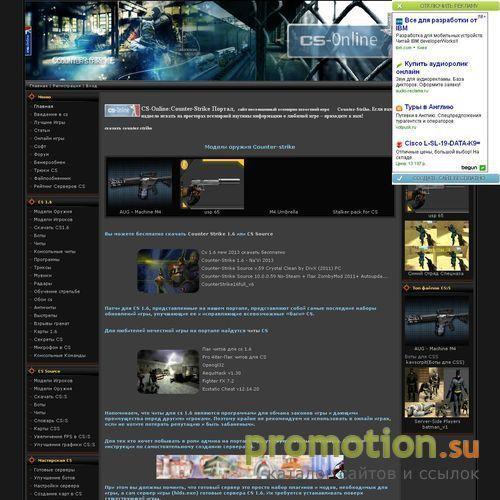Screen dimensions: 500x500
Task: Open Микрофон в CS link
Action: [x=52, y=347]
